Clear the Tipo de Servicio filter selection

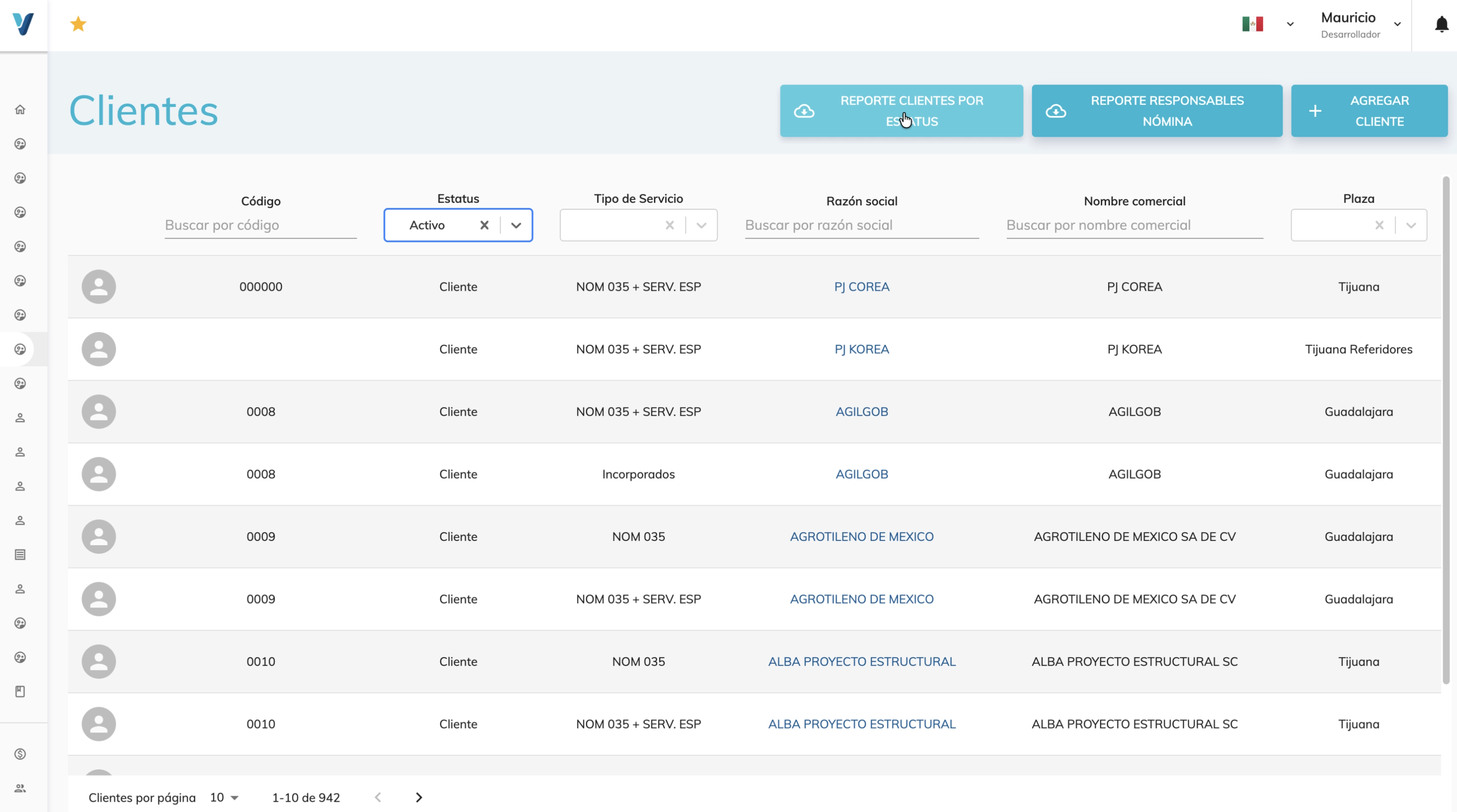[670, 224]
